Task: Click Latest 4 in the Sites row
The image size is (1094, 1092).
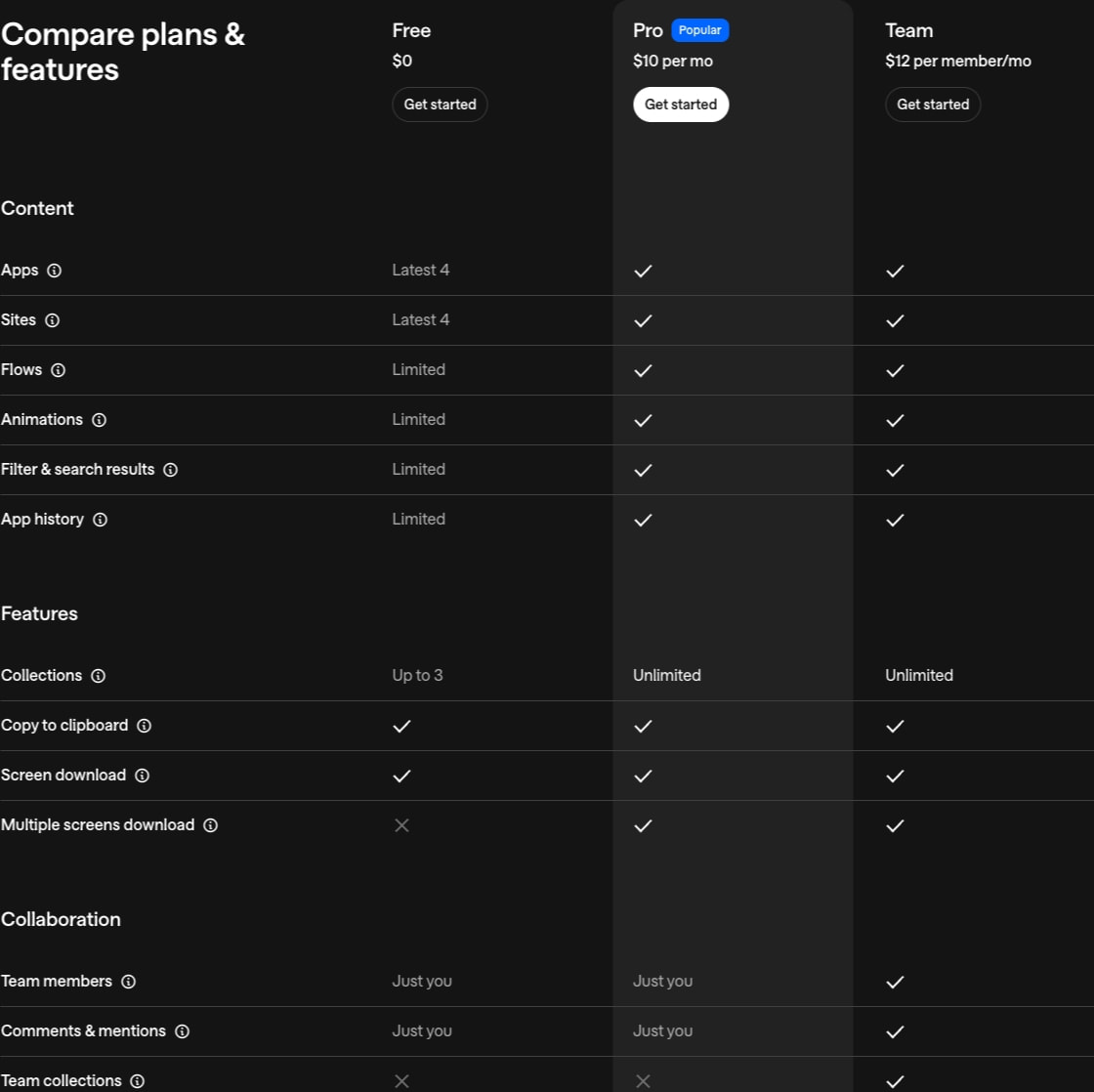Action: click(x=421, y=319)
